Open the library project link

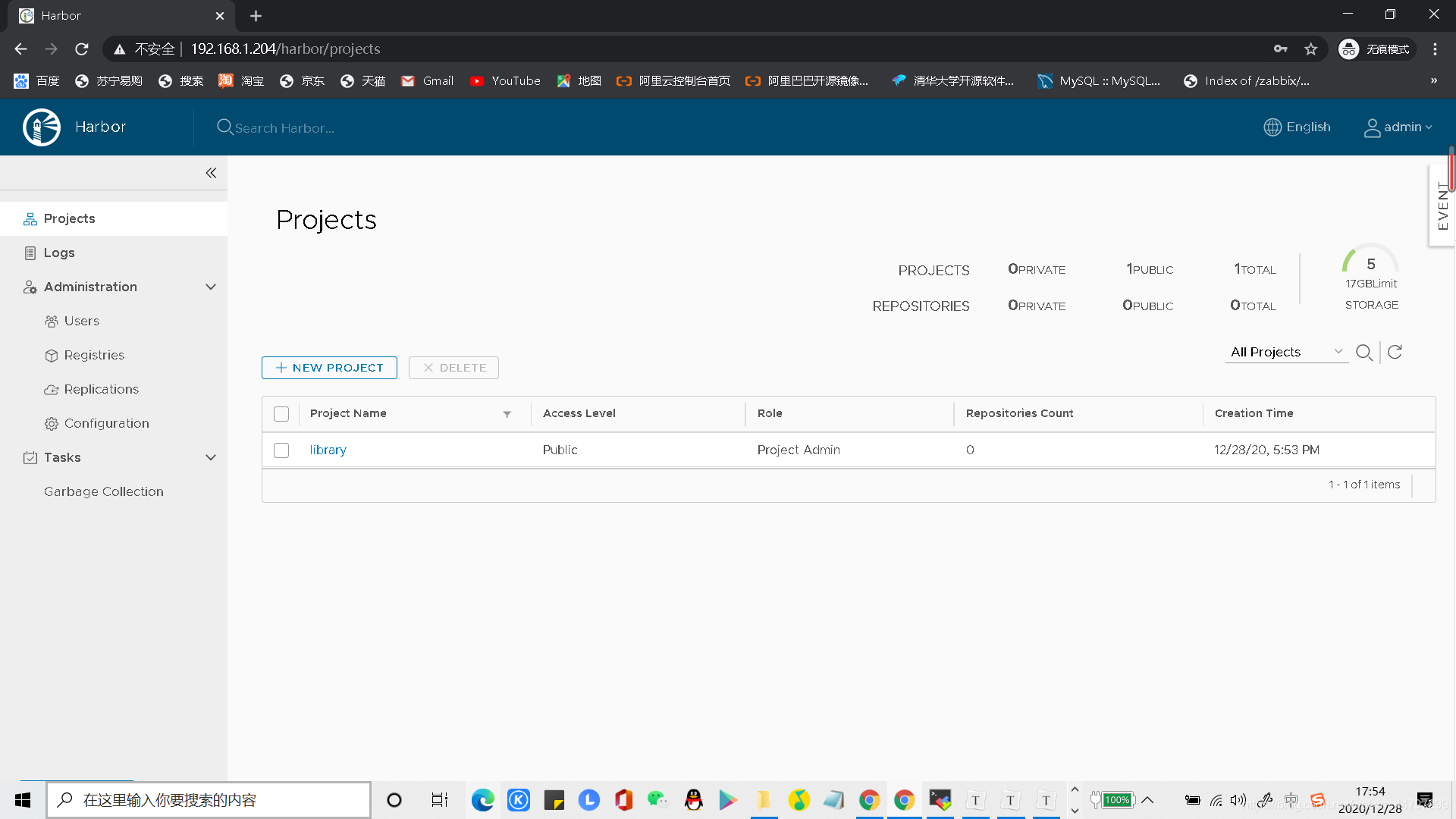click(x=328, y=450)
